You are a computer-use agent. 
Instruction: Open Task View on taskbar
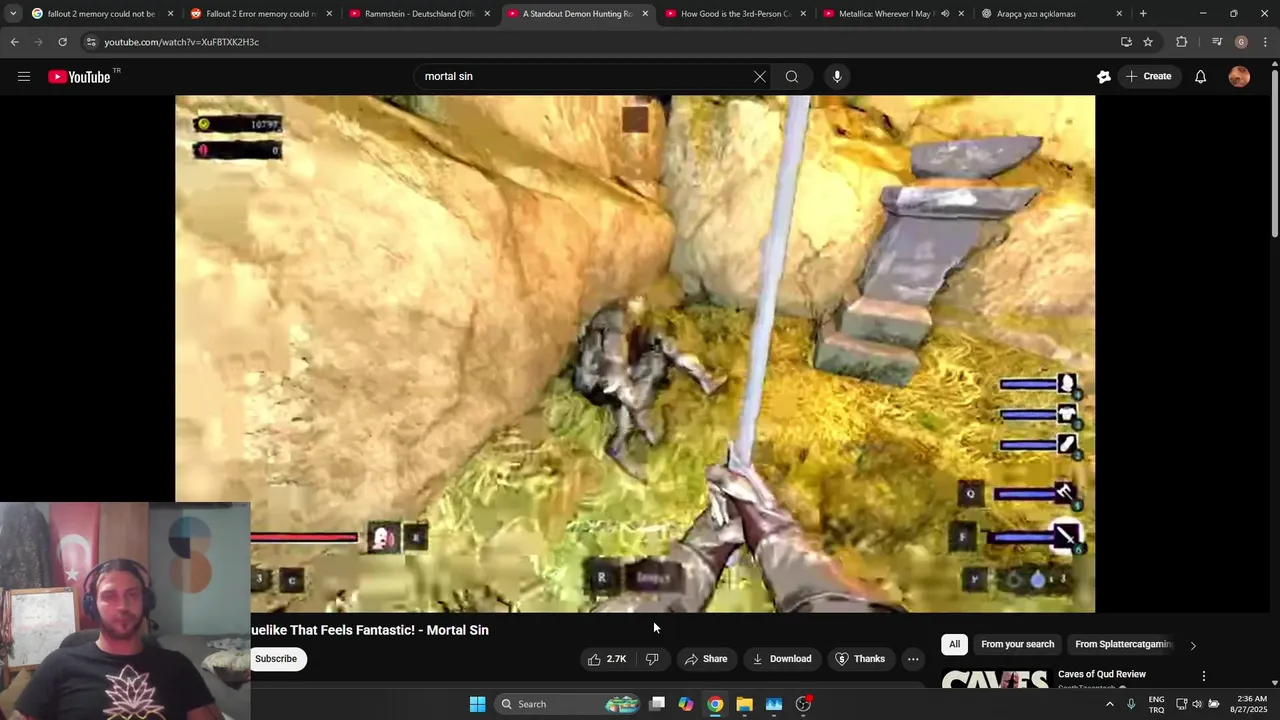click(x=657, y=704)
